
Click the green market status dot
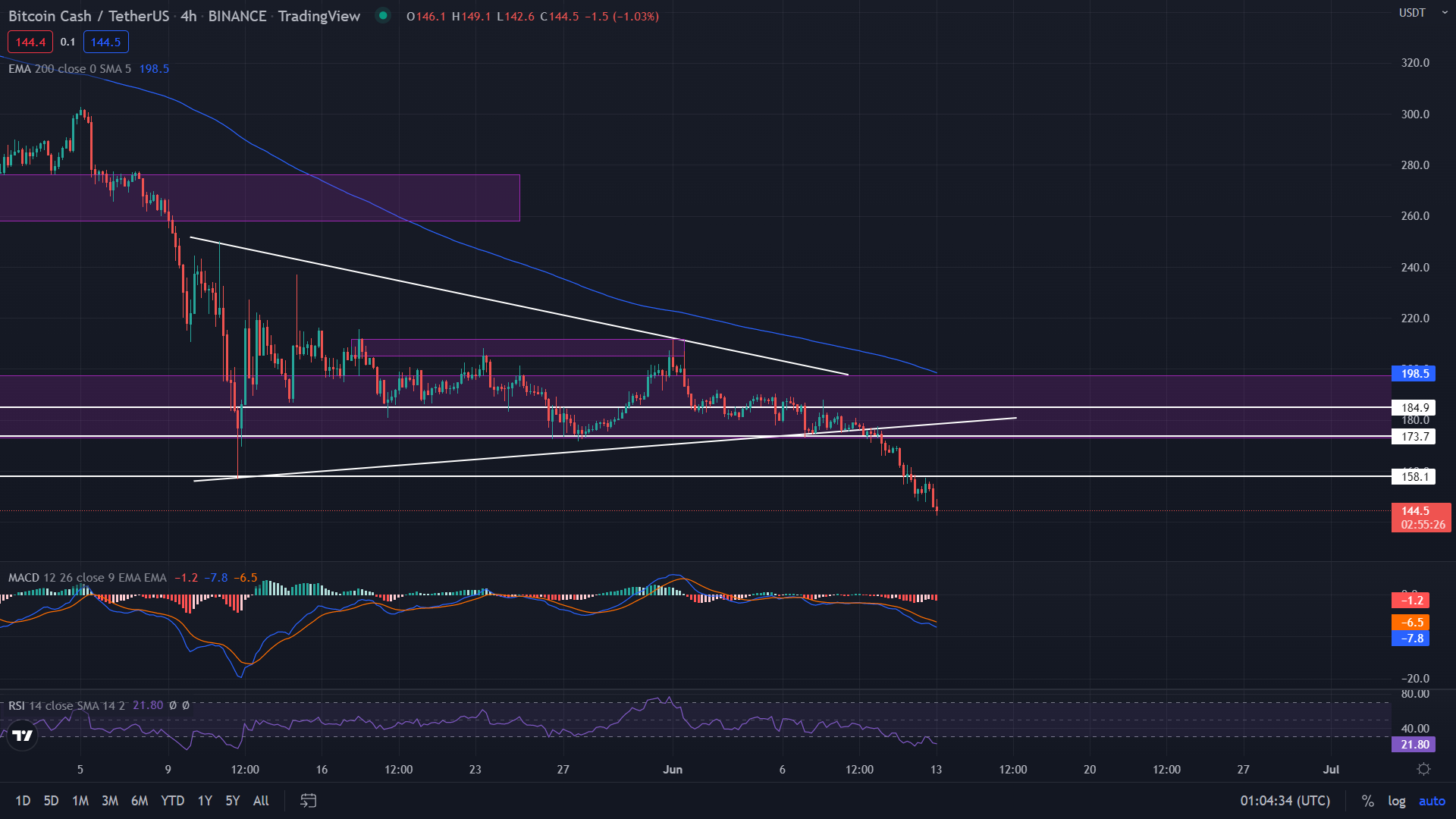pos(383,16)
